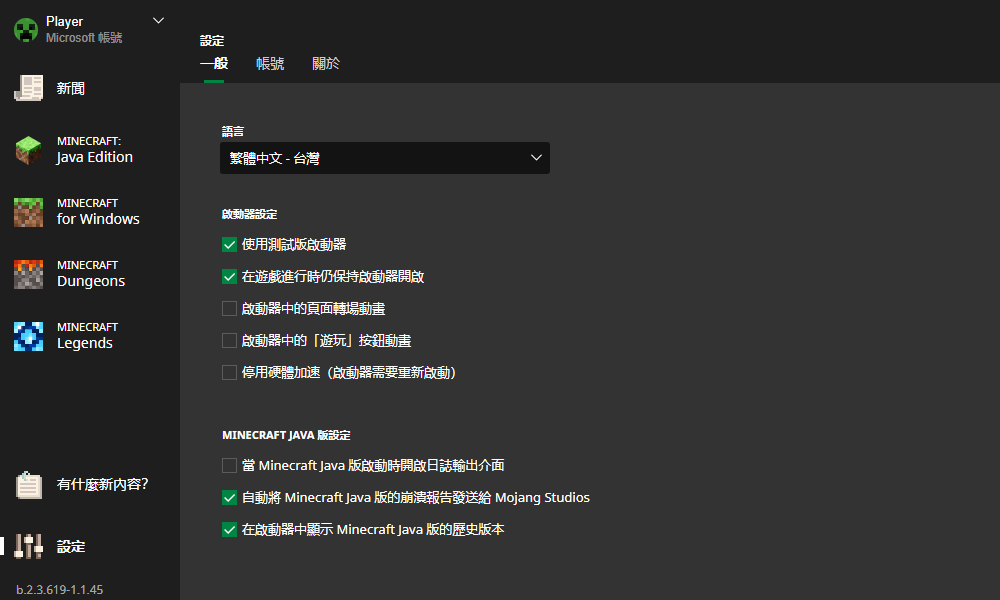Select the Minecraft Legends blue crystal icon
This screenshot has width=1000, height=600.
[29, 336]
